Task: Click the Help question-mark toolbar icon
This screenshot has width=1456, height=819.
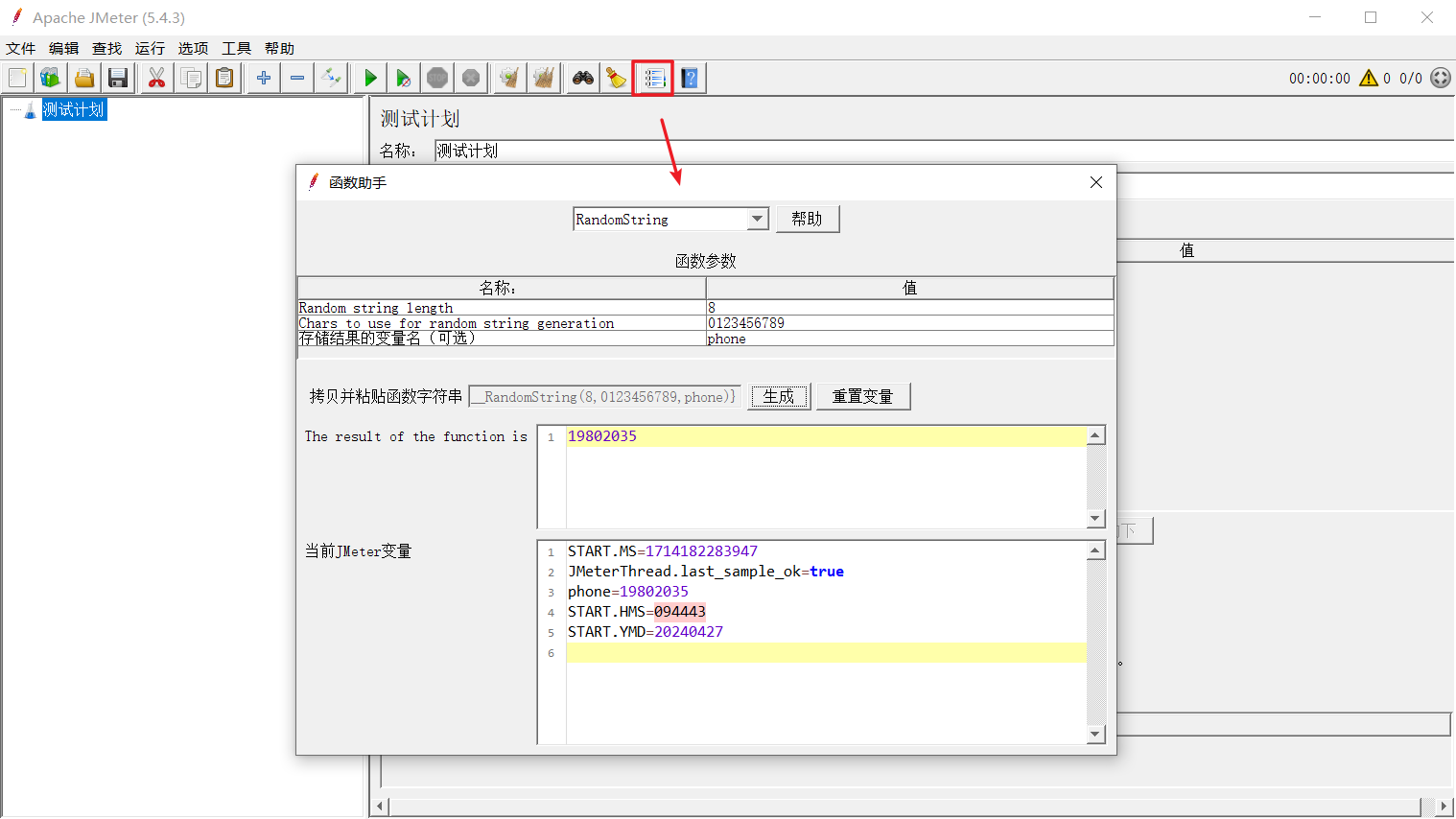Action: 691,78
